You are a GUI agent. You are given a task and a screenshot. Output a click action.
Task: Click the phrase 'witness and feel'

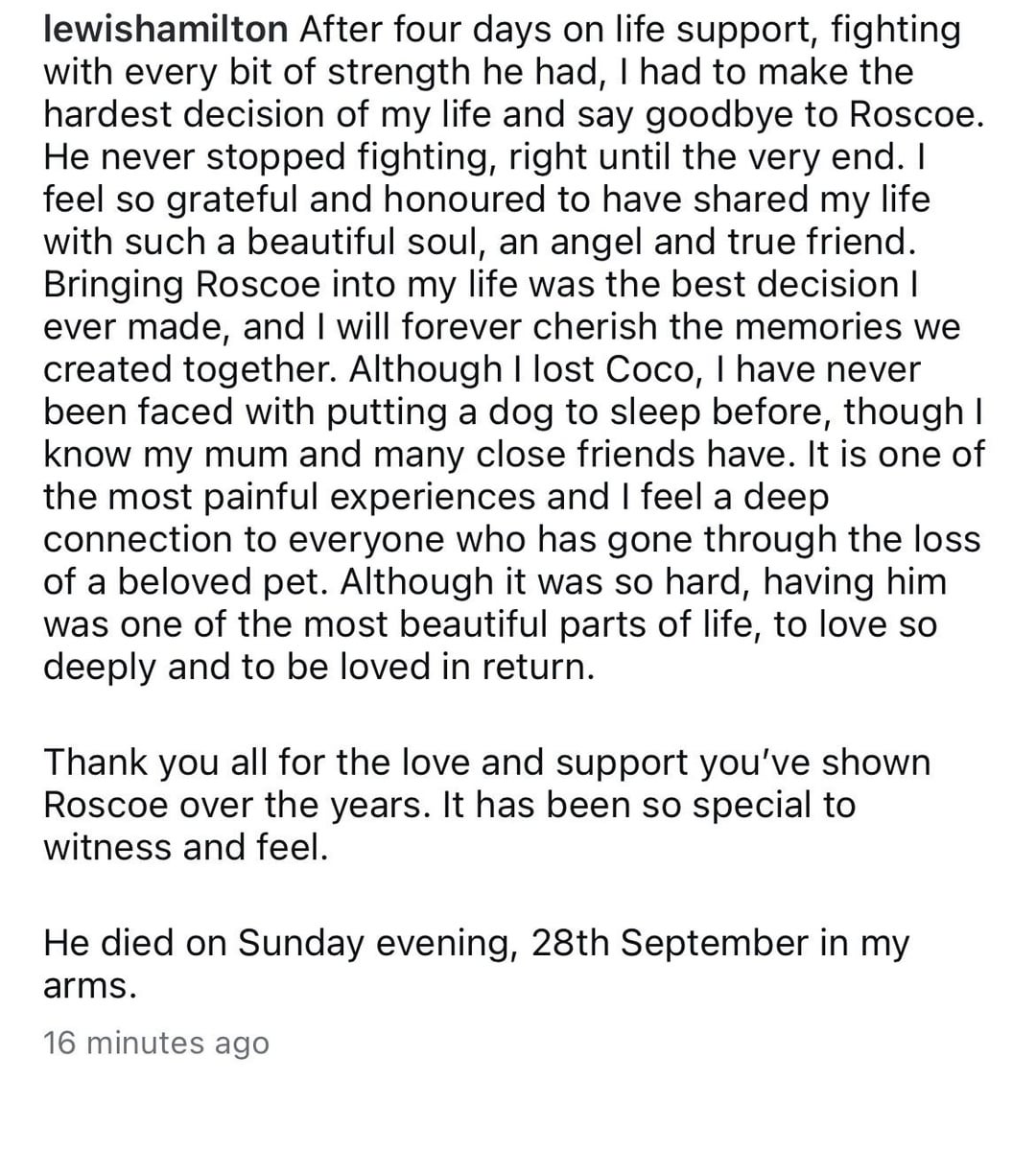point(185,848)
